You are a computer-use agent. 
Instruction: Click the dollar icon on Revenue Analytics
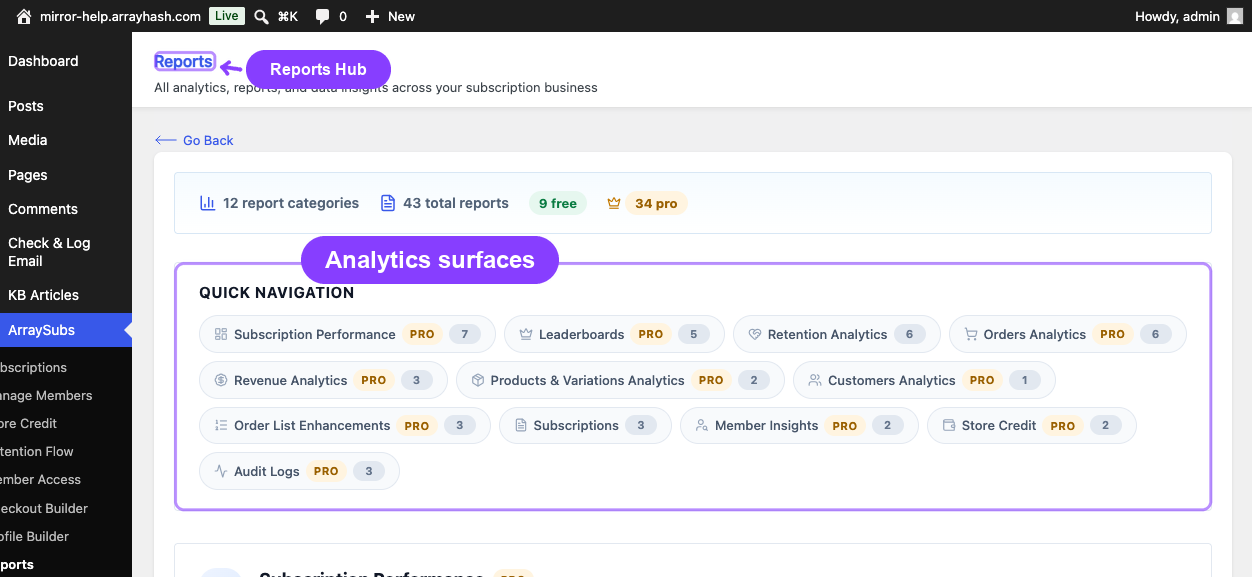click(x=221, y=380)
